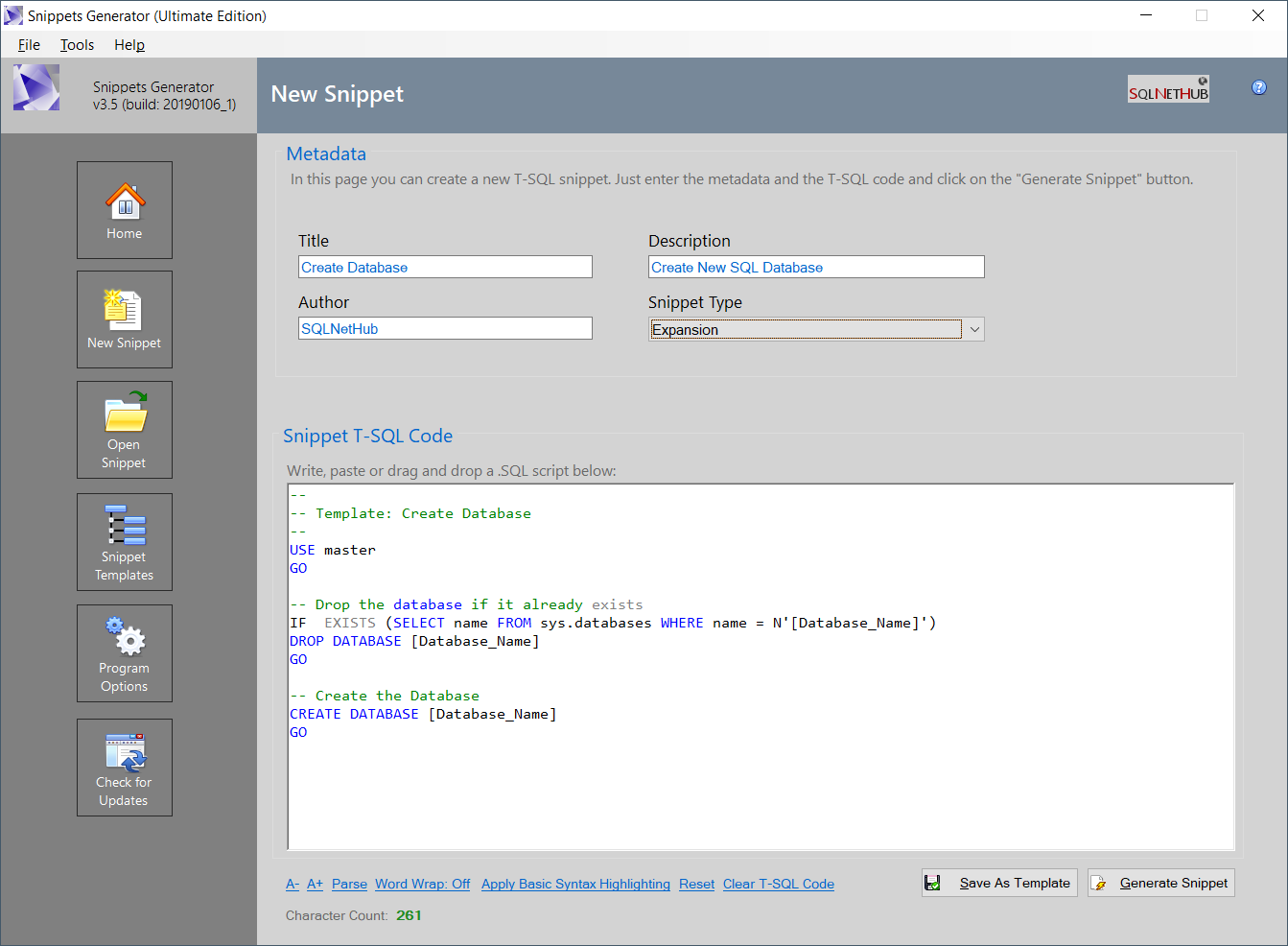Click the Description input field

816,267
